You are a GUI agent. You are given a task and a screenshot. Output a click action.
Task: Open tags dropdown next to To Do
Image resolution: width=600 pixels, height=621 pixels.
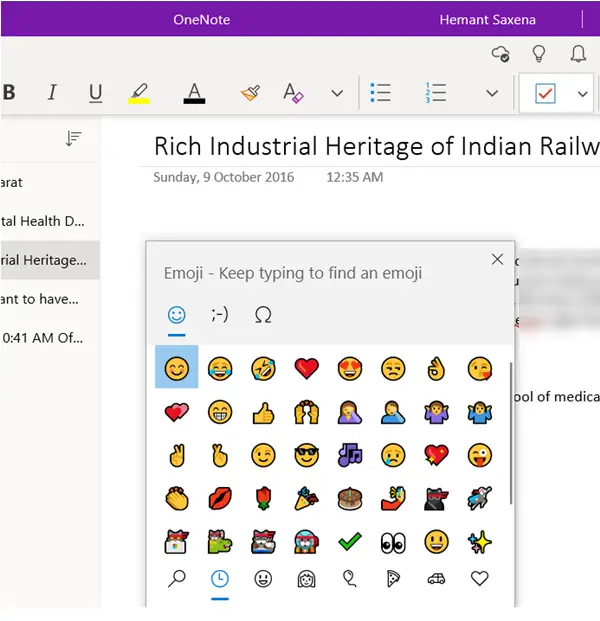pos(582,94)
